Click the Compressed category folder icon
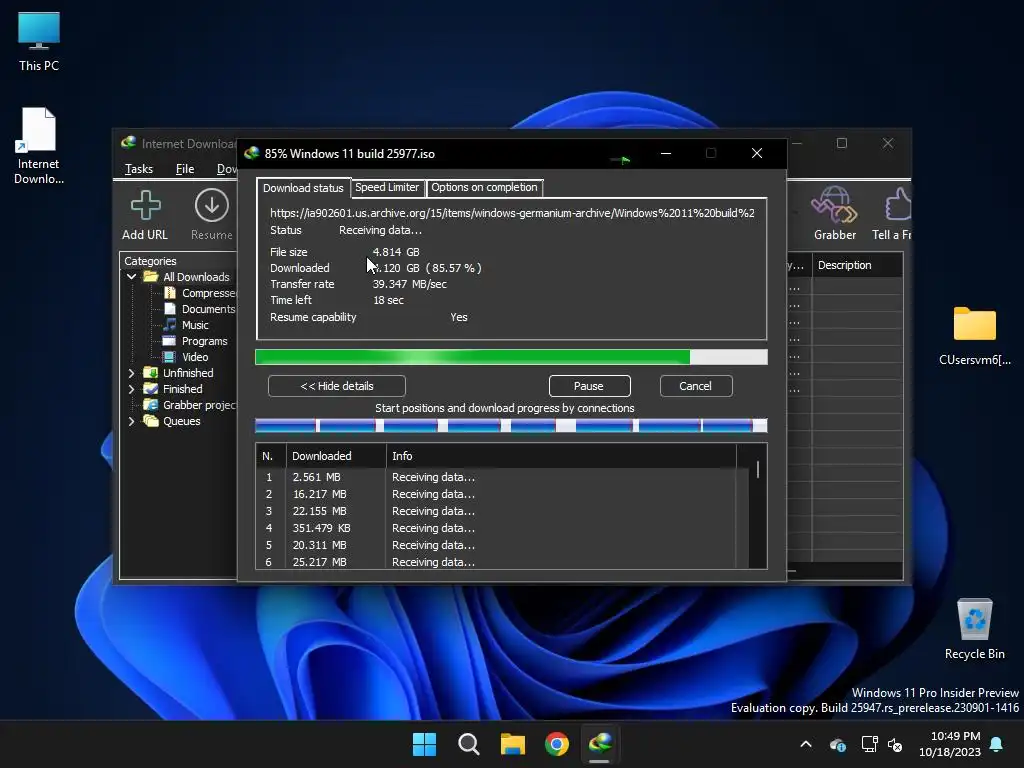Viewport: 1024px width, 768px height. [x=170, y=293]
